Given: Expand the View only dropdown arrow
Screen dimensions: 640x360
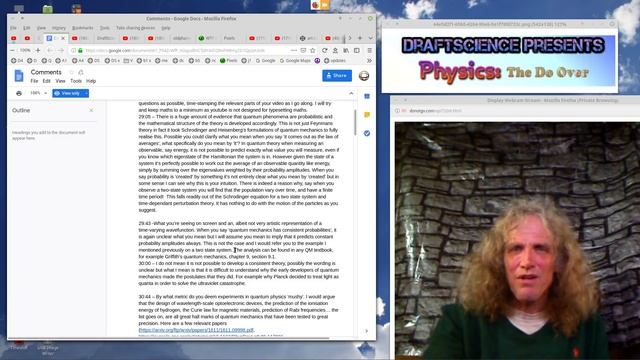Looking at the screenshot, I should [x=86, y=93].
